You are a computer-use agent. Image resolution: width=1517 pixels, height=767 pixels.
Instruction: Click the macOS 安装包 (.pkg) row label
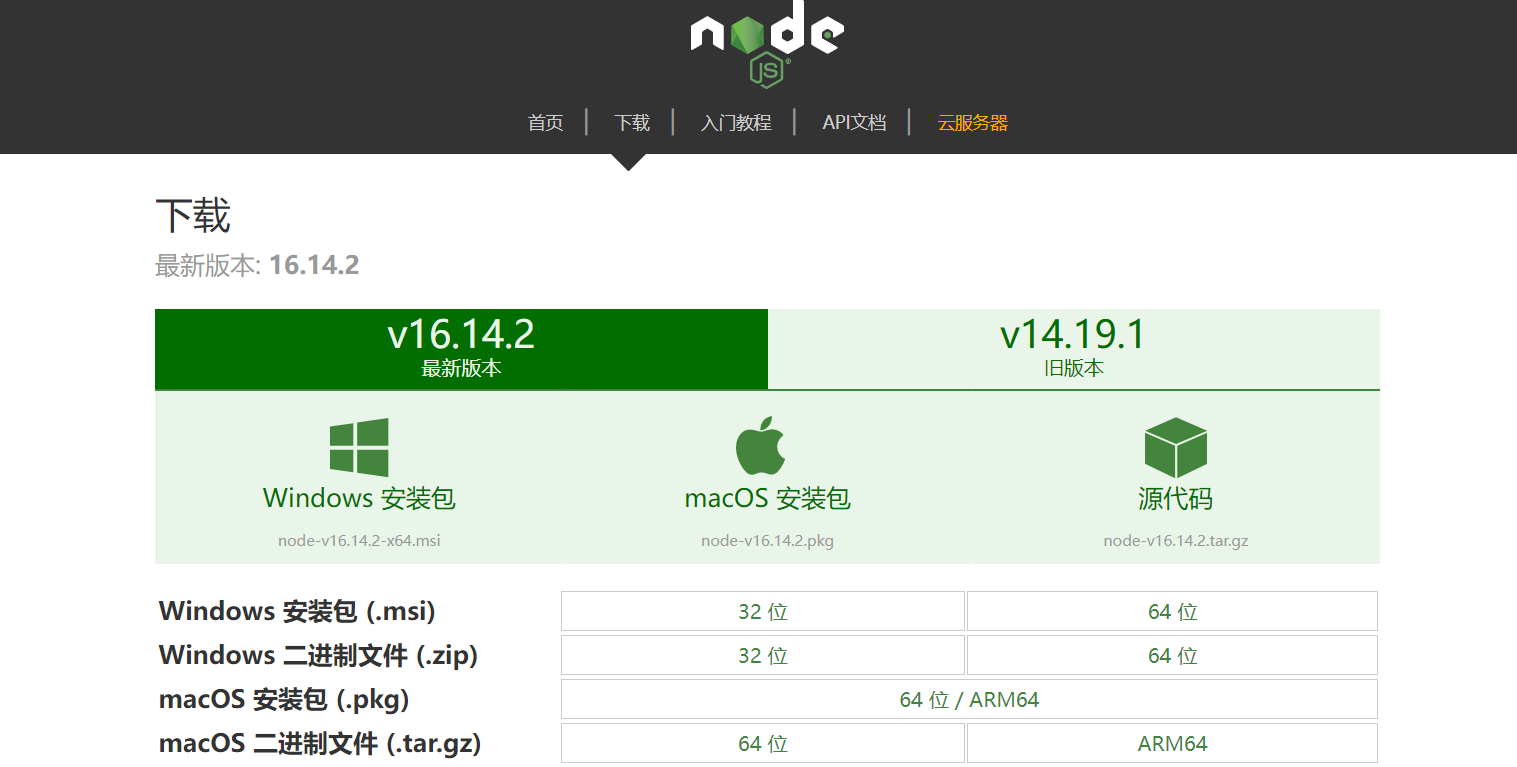click(x=284, y=699)
